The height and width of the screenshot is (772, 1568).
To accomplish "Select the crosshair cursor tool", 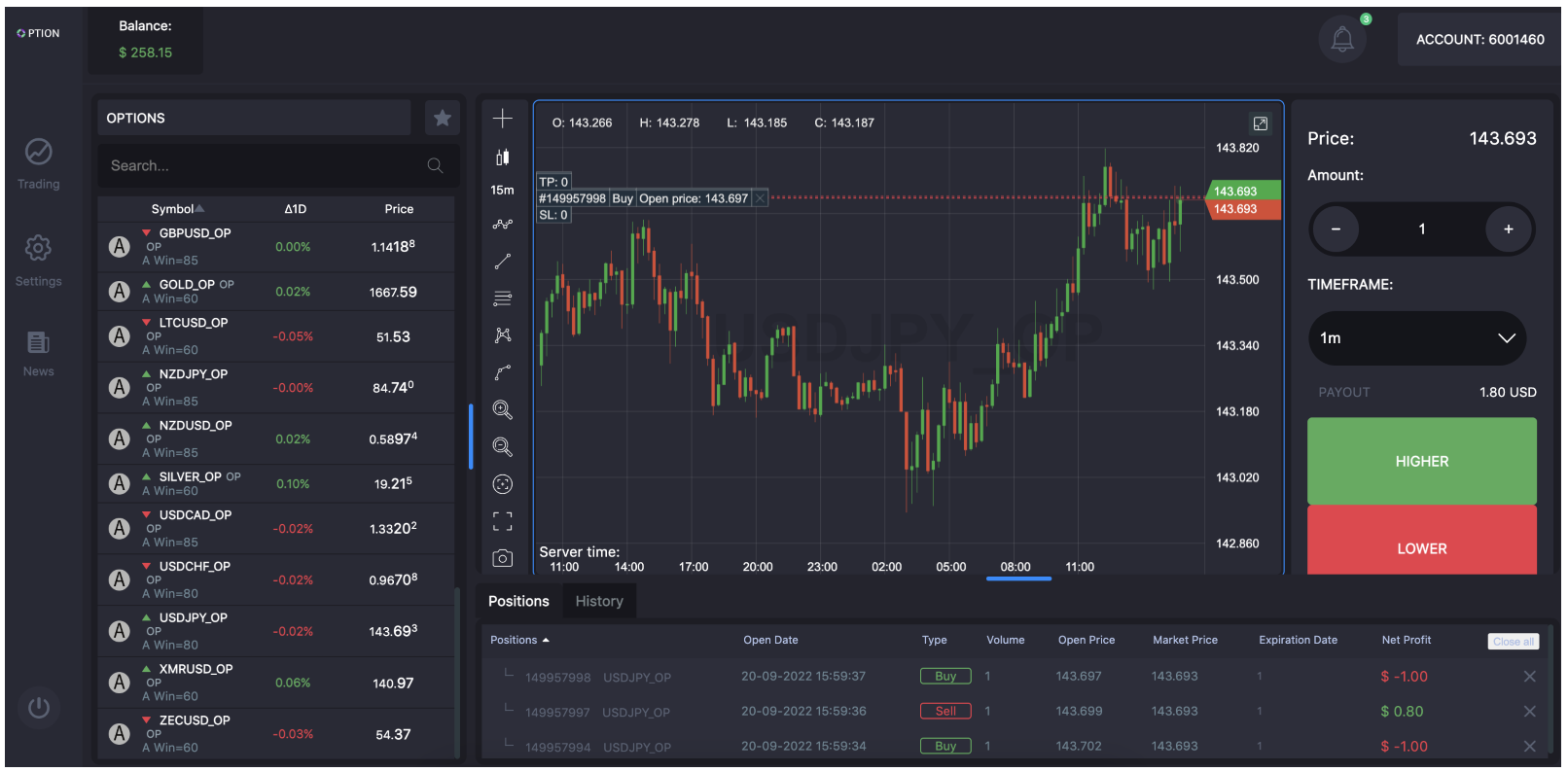I will [x=502, y=119].
